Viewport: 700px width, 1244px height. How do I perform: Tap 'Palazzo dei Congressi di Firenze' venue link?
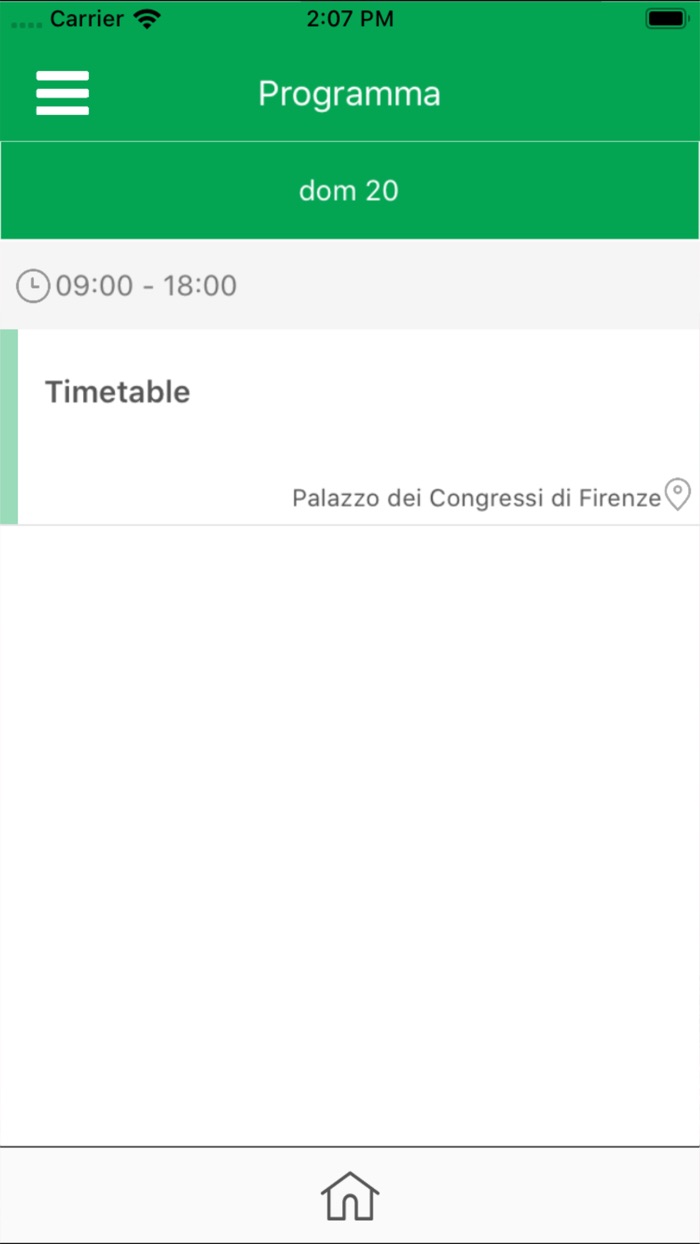477,496
